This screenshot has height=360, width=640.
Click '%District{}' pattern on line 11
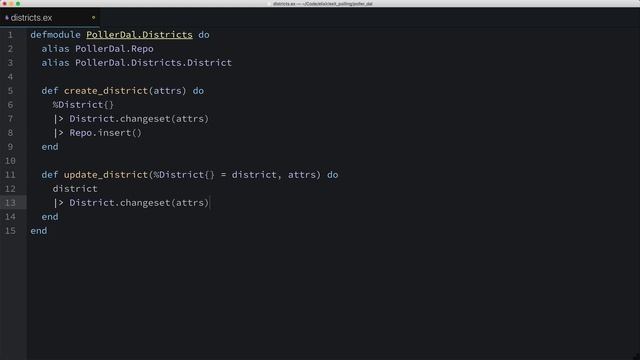point(184,175)
